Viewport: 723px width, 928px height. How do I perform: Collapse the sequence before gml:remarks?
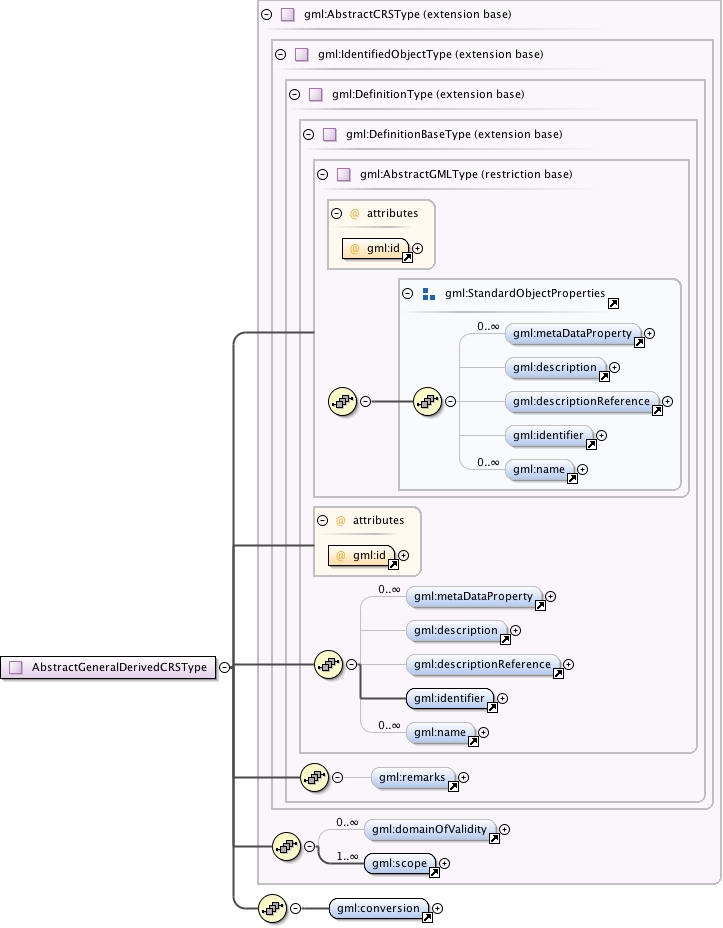(x=337, y=778)
